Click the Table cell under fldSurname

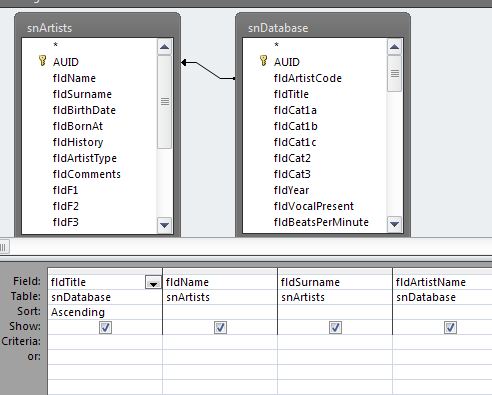tap(335, 297)
